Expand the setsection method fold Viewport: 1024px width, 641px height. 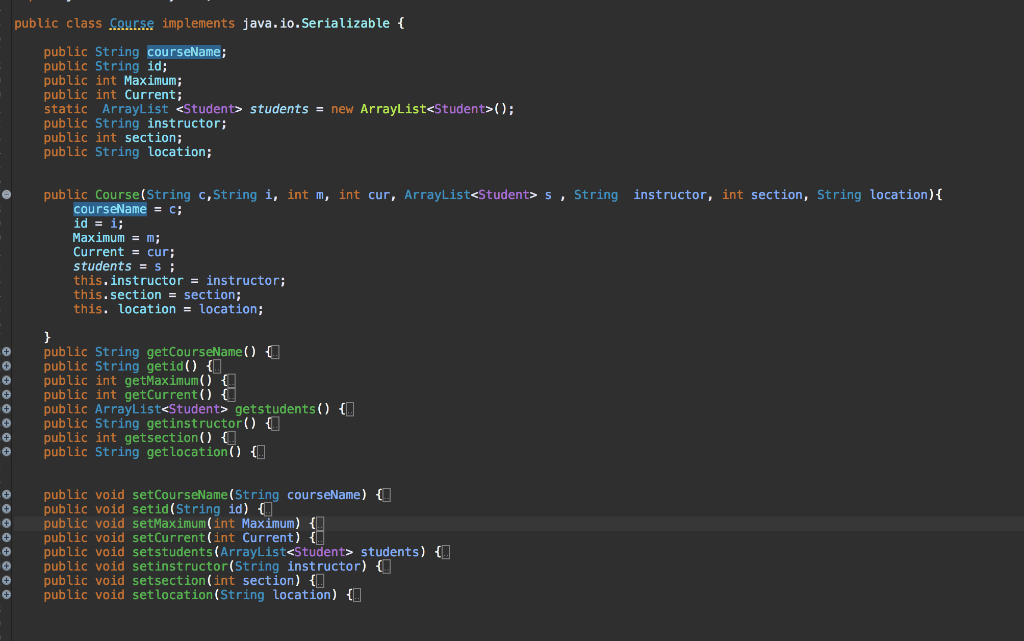[6, 580]
